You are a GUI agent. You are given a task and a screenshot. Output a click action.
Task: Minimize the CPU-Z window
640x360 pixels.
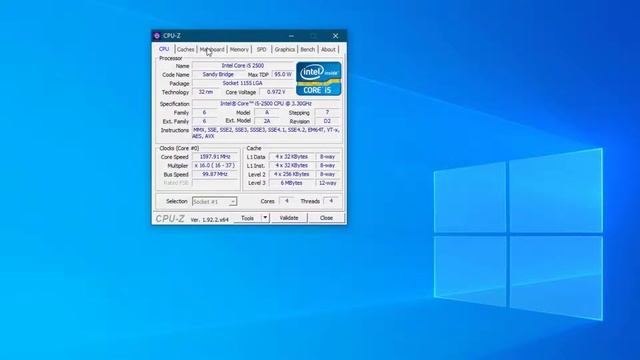pos(291,36)
